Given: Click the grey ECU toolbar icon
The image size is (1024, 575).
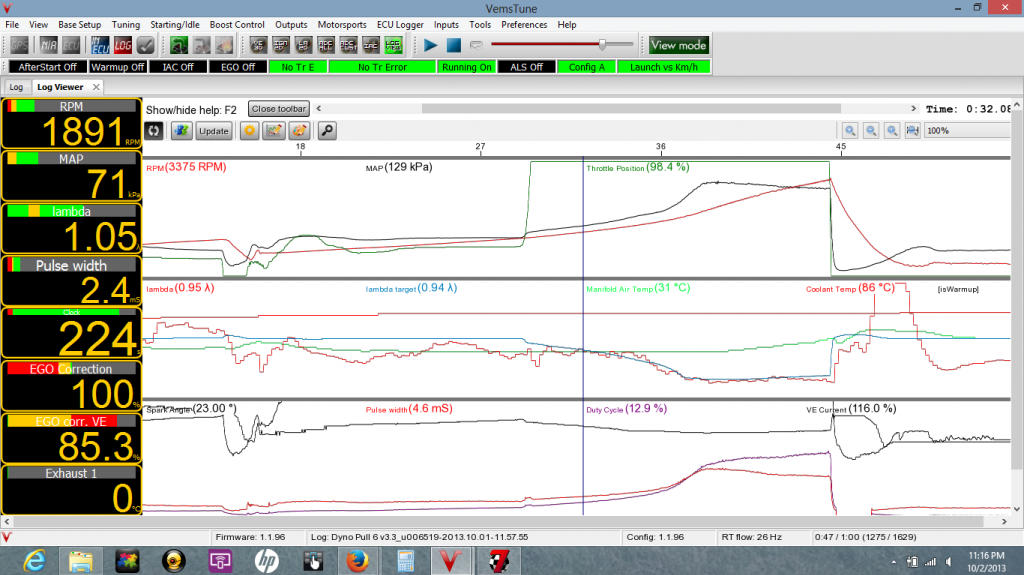Looking at the screenshot, I should pos(71,45).
